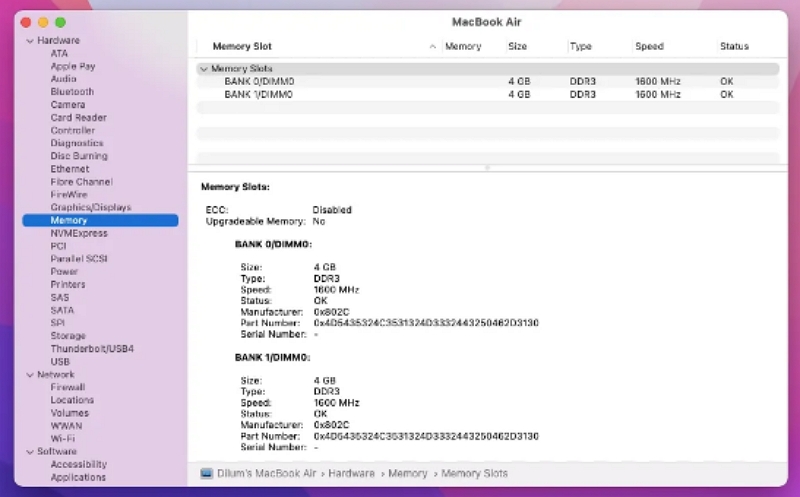Click the pane divider handle above details
Viewport: 800px width, 497px height.
(x=487, y=167)
